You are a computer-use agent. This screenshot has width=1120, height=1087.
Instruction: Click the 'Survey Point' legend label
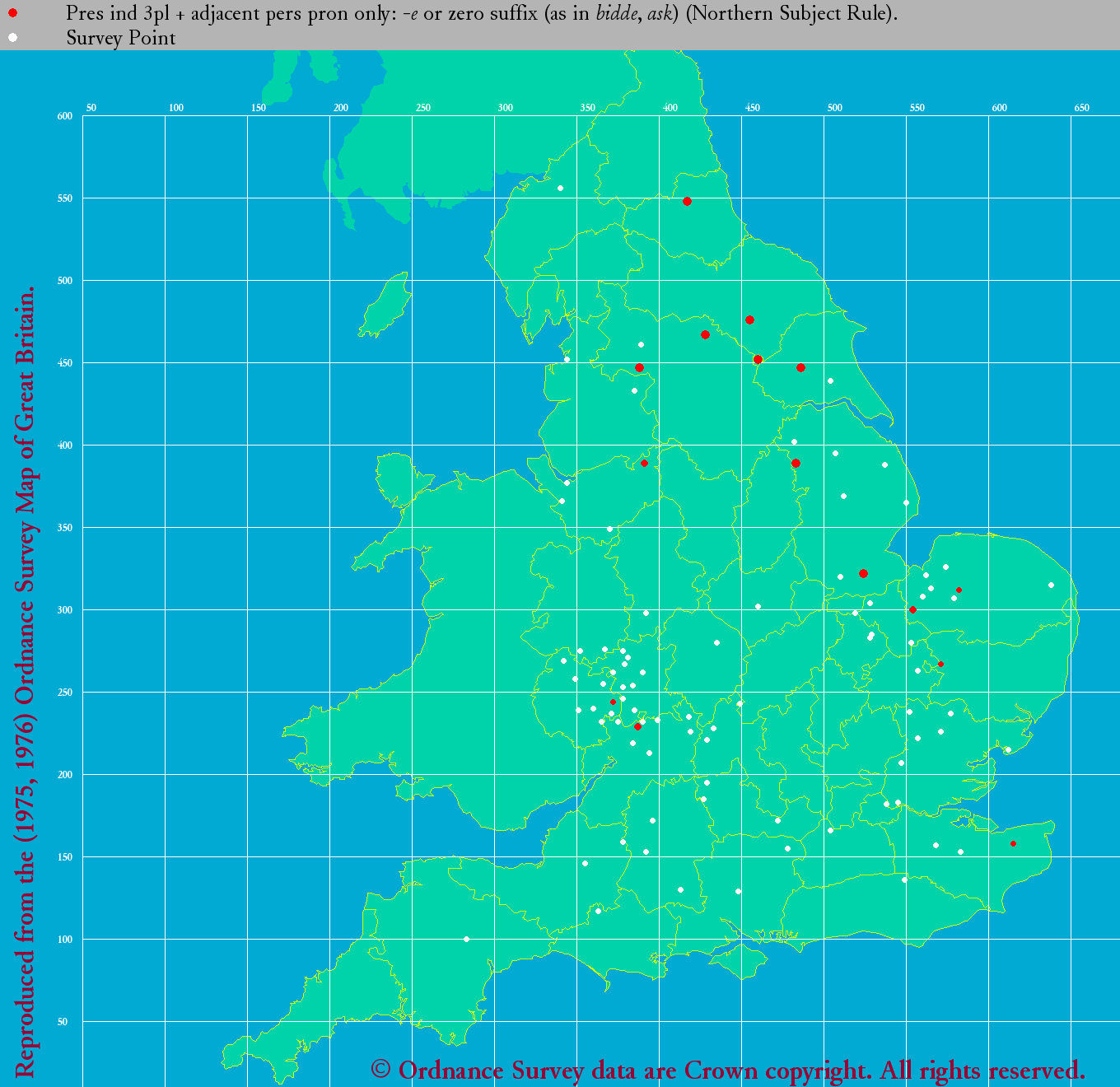coord(121,38)
